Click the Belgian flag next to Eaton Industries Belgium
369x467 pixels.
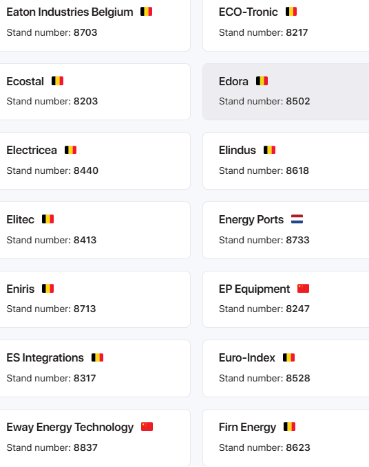(x=146, y=12)
